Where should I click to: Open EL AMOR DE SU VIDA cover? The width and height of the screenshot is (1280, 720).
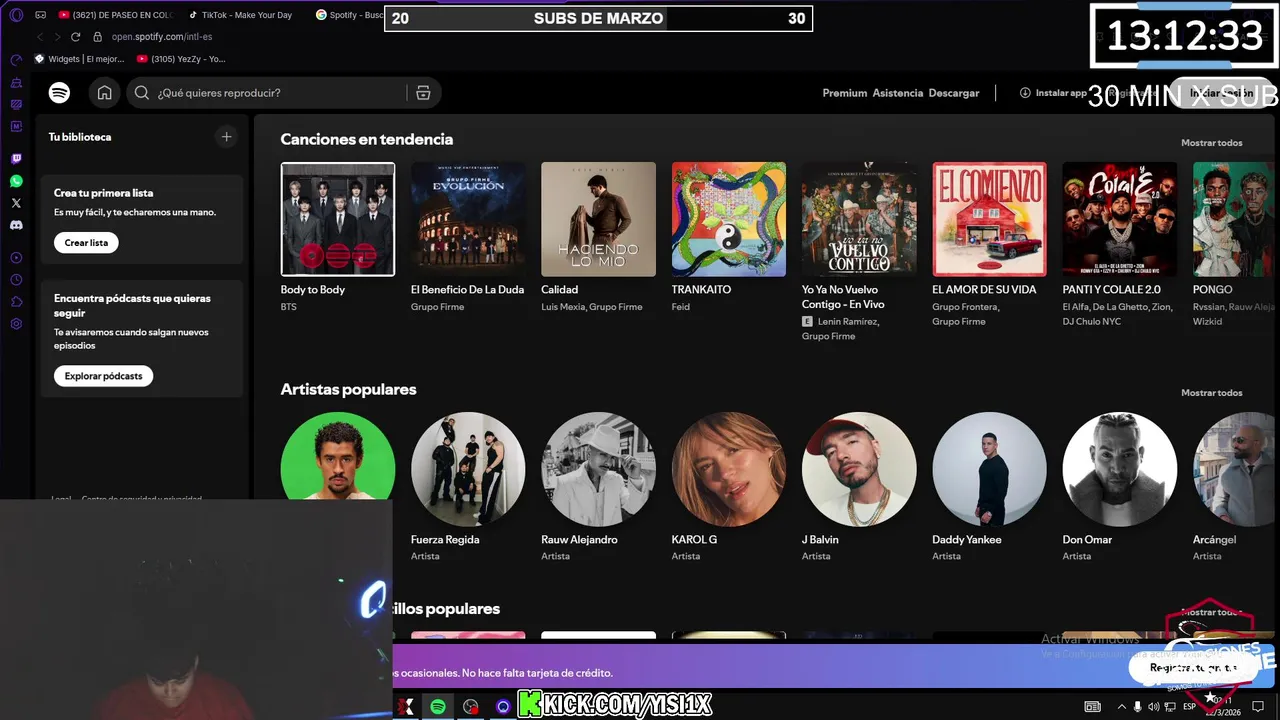coord(989,219)
